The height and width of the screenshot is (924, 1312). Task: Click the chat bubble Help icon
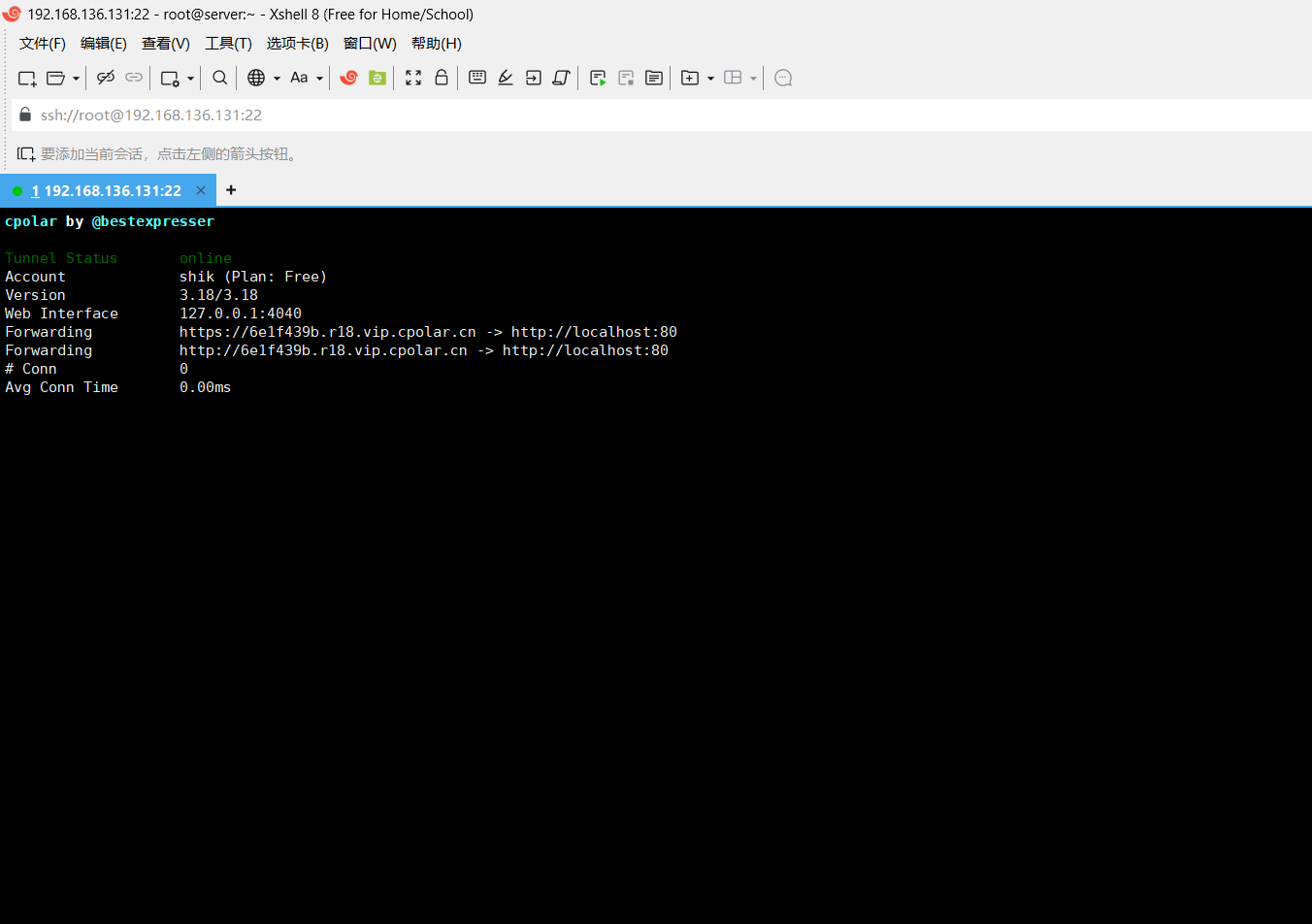[784, 78]
